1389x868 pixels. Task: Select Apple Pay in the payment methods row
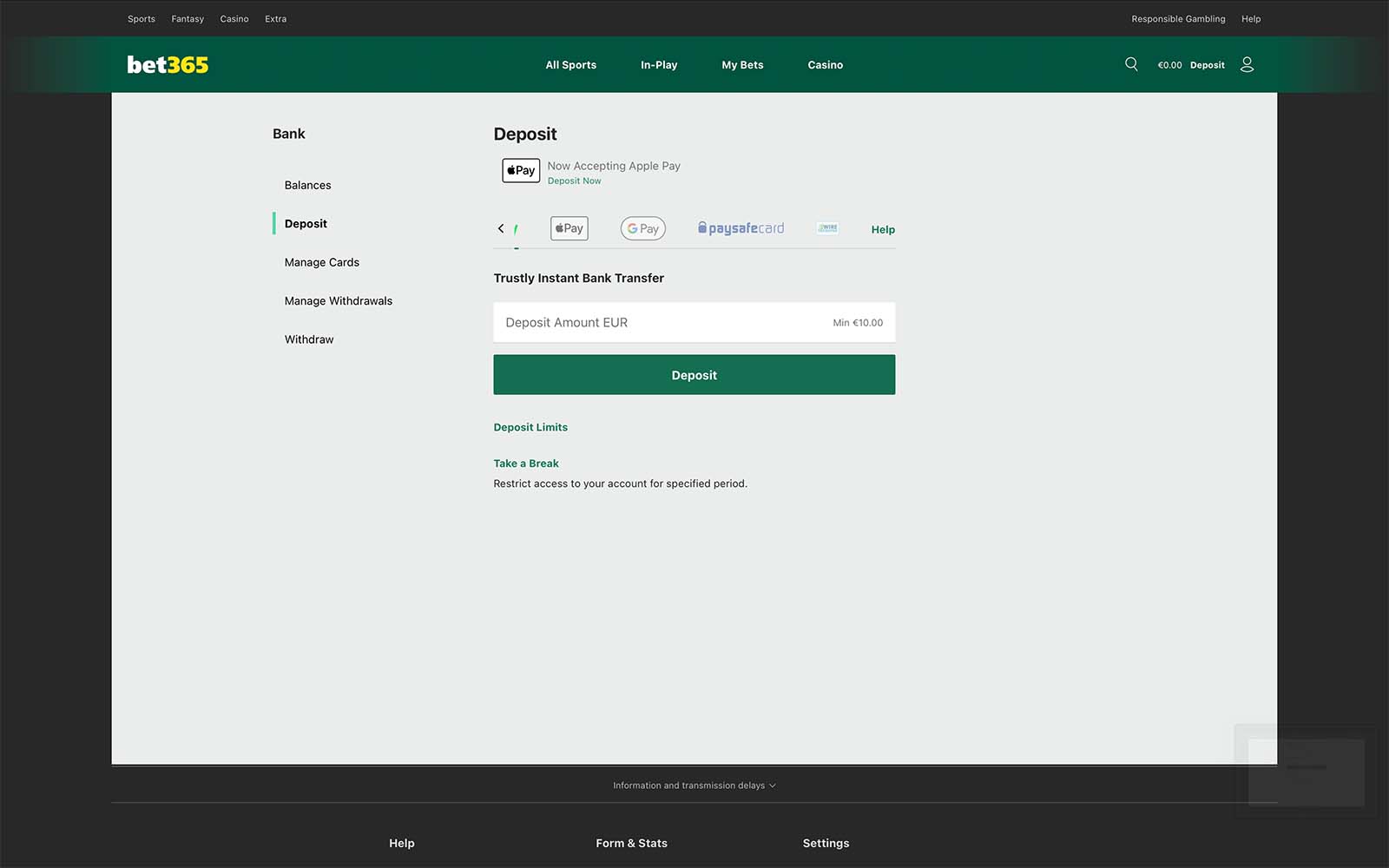569,228
